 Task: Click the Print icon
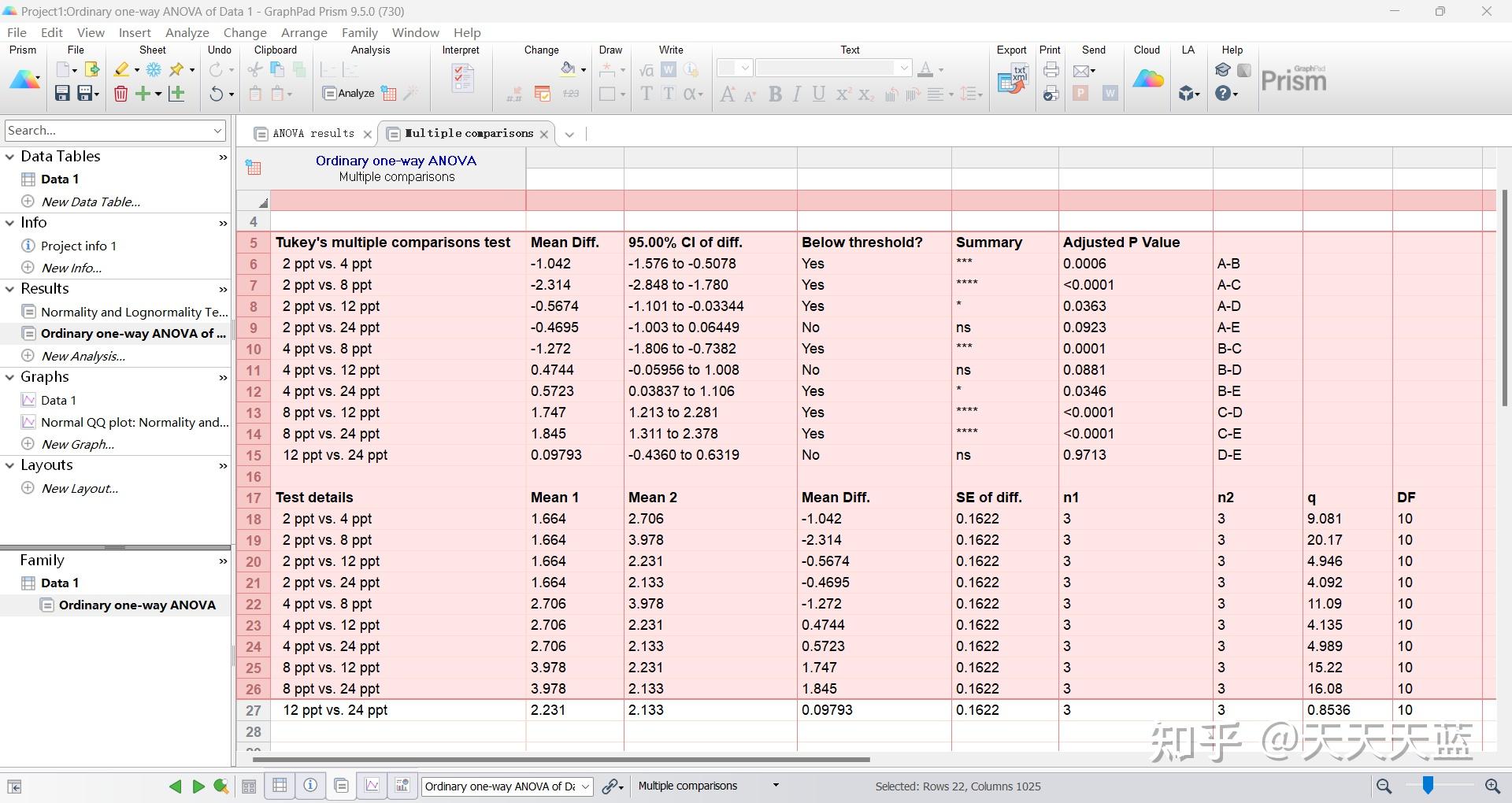click(x=1051, y=70)
